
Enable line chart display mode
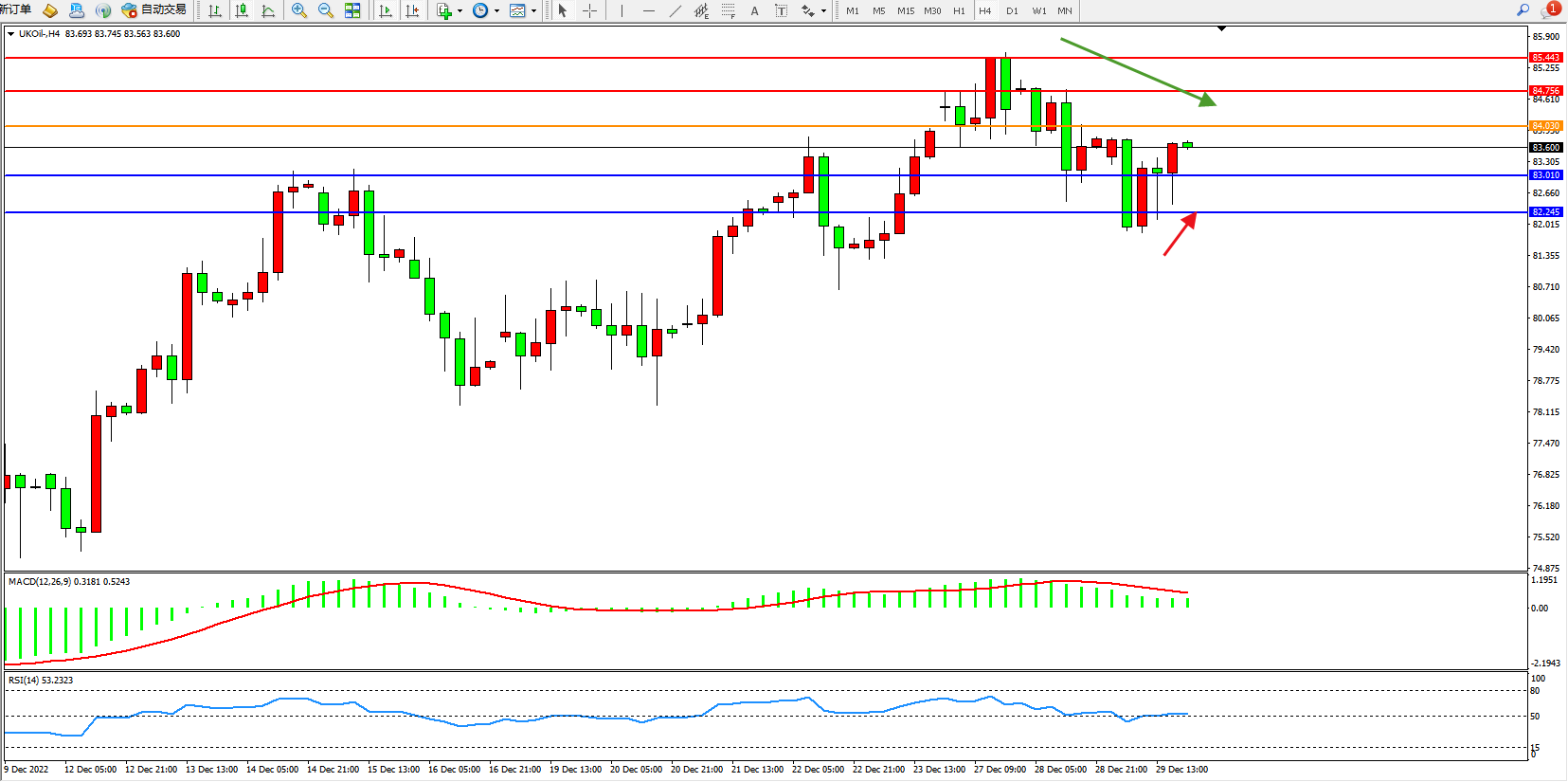point(268,10)
